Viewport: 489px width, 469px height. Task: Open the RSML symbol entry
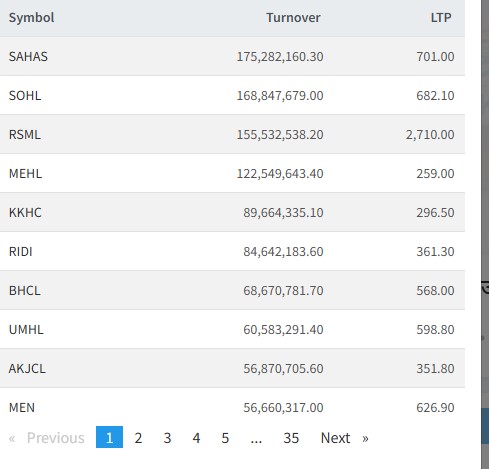pyautogui.click(x=25, y=134)
